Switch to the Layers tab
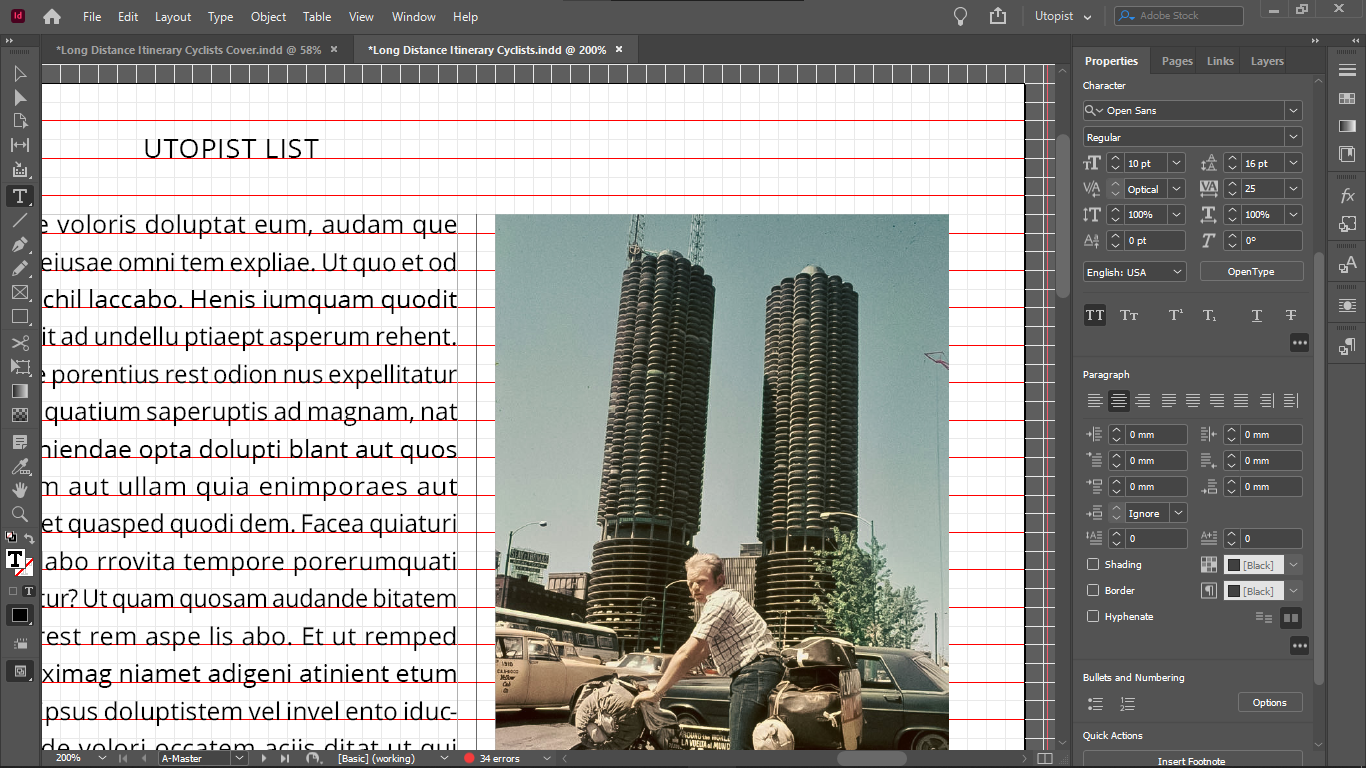This screenshot has height=768, width=1366. (x=1266, y=61)
